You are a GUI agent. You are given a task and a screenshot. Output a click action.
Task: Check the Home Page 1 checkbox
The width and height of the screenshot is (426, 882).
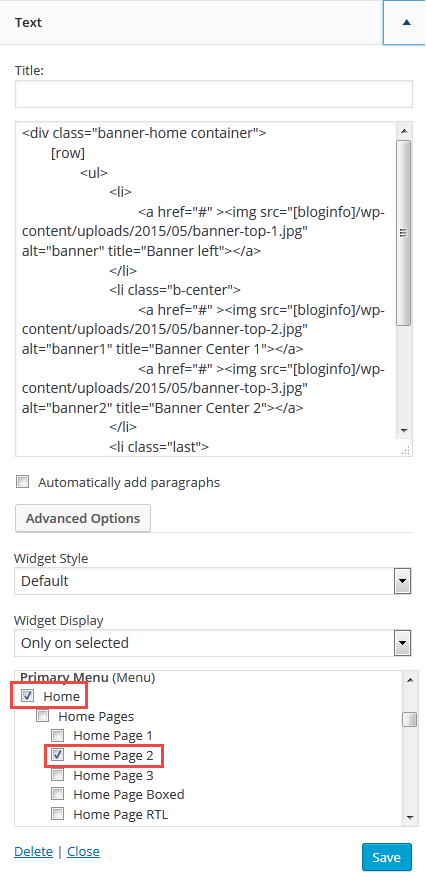57,735
